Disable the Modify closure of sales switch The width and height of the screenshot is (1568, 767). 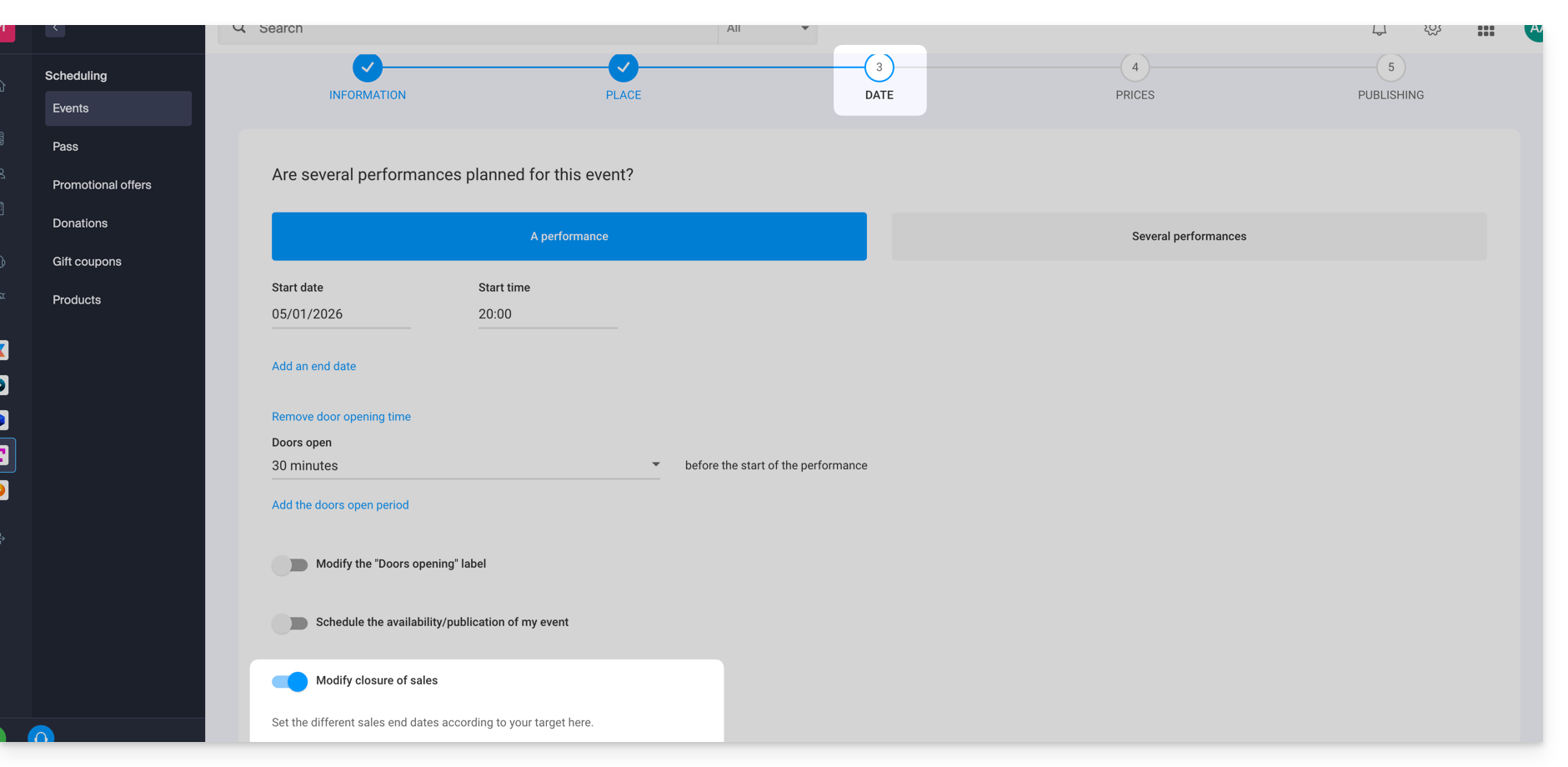(290, 682)
